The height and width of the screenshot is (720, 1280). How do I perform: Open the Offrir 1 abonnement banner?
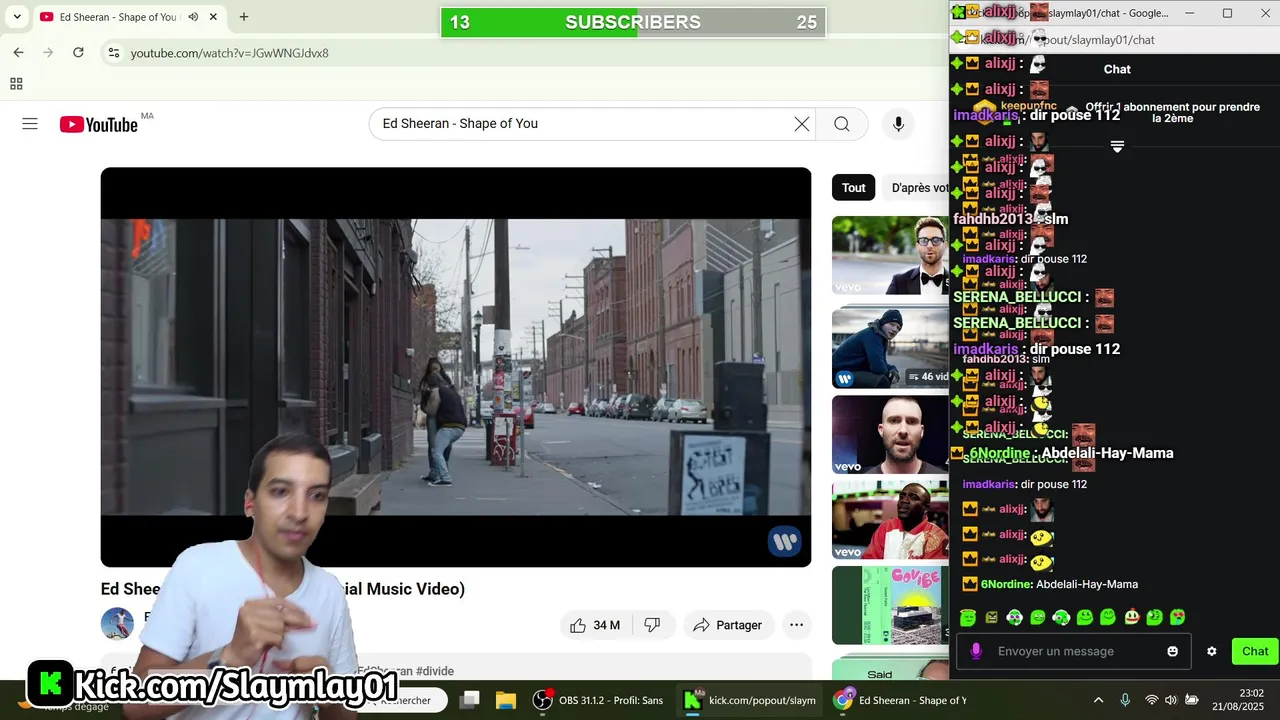1172,112
